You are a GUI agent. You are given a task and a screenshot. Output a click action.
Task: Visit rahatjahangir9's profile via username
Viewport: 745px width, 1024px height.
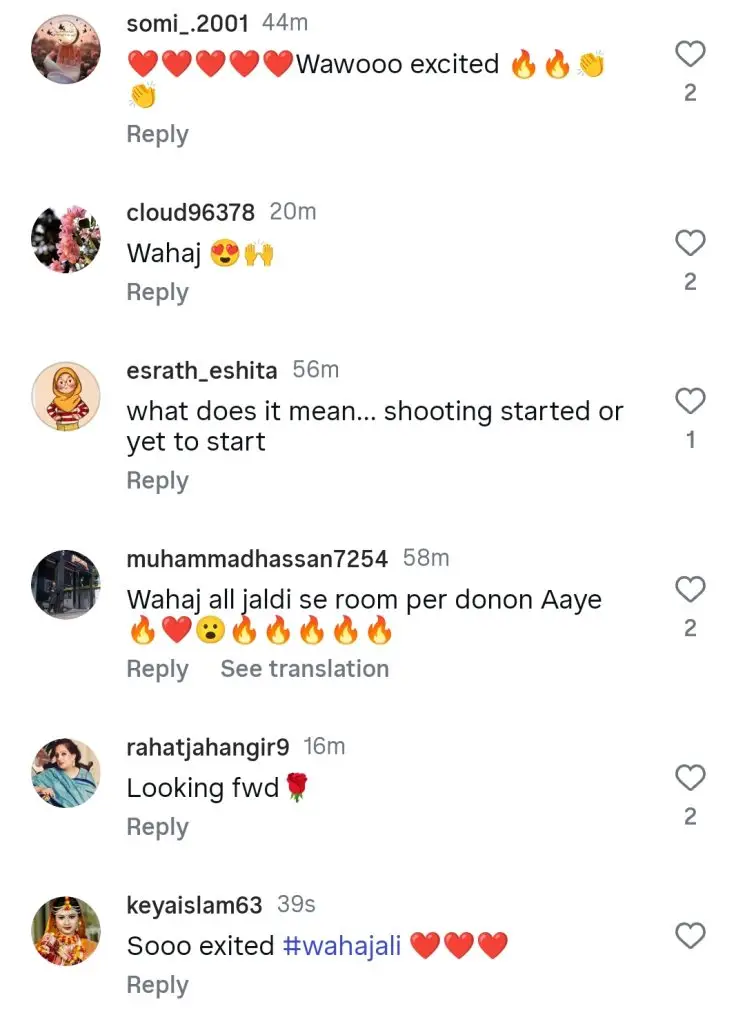point(208,747)
